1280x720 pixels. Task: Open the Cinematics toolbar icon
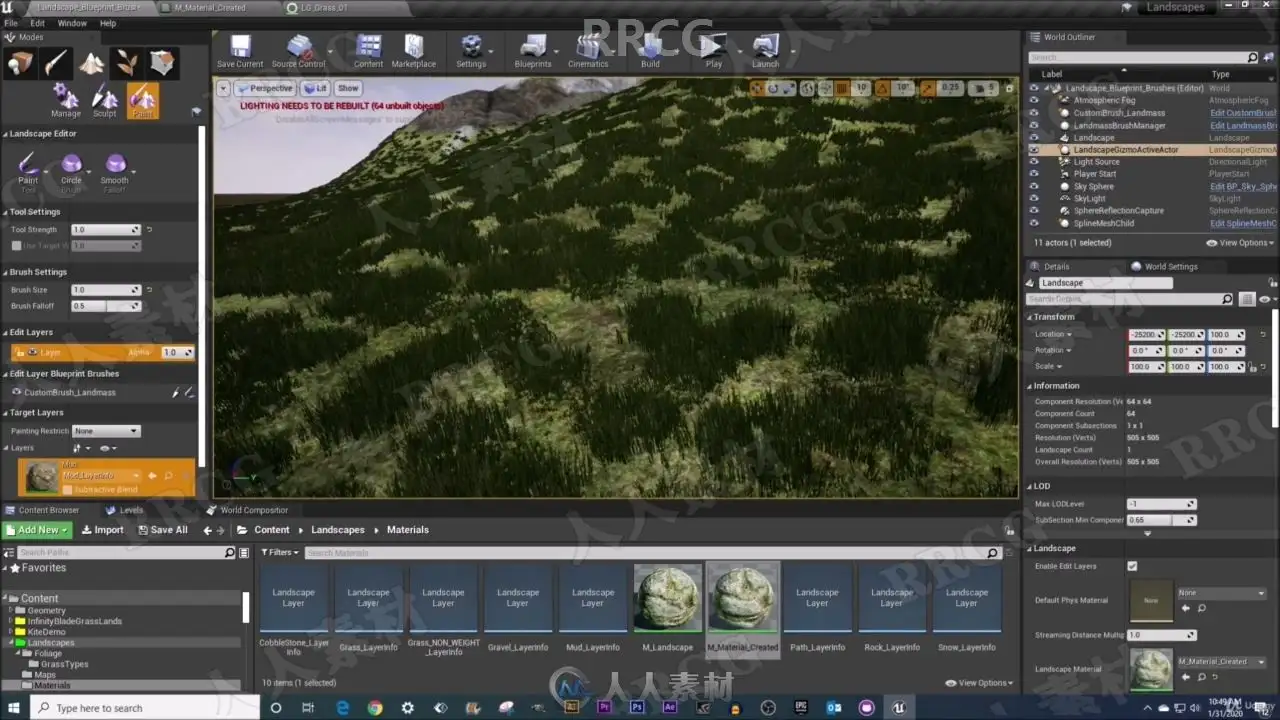(588, 48)
